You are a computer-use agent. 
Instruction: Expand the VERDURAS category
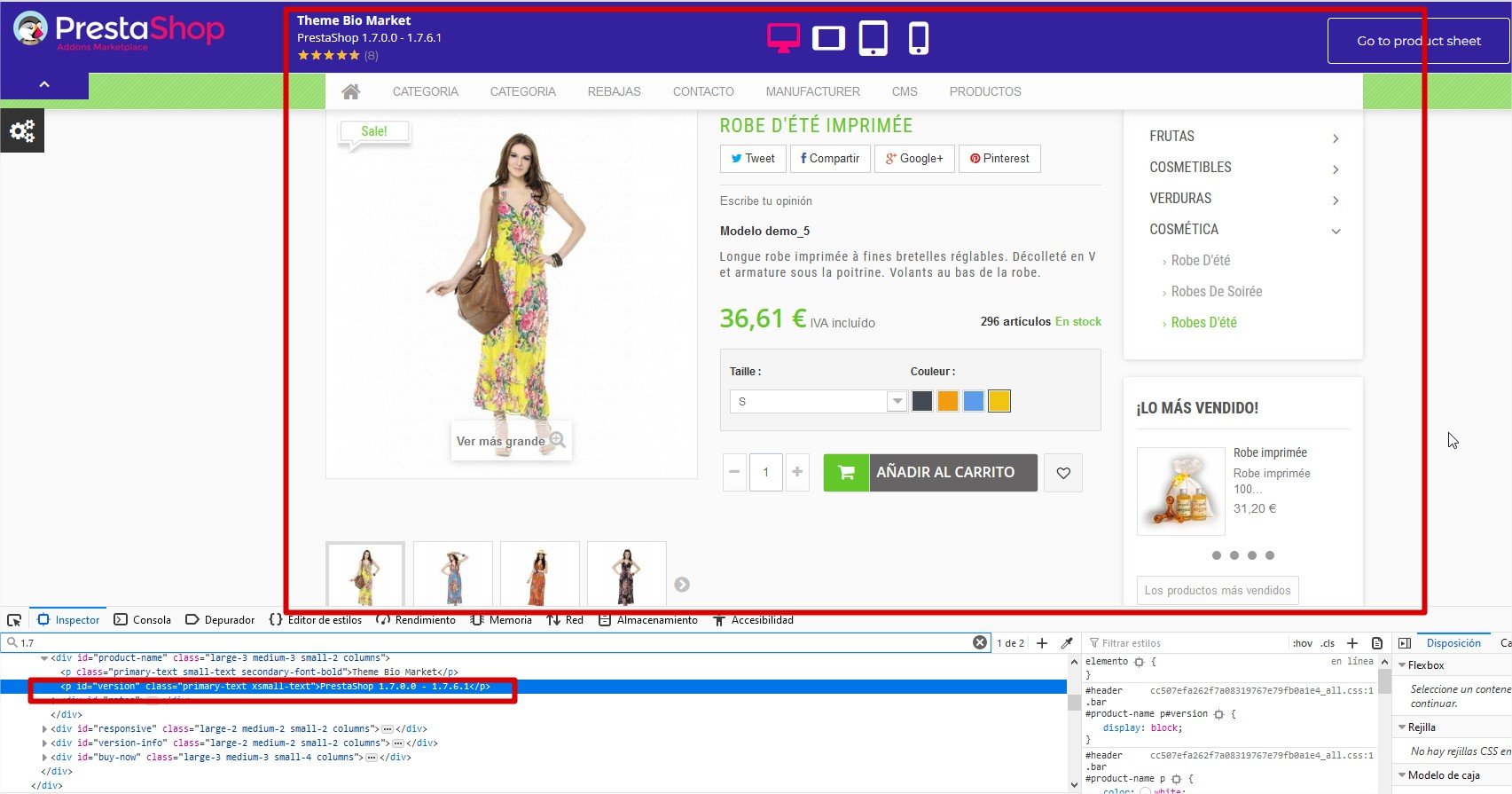[1336, 200]
